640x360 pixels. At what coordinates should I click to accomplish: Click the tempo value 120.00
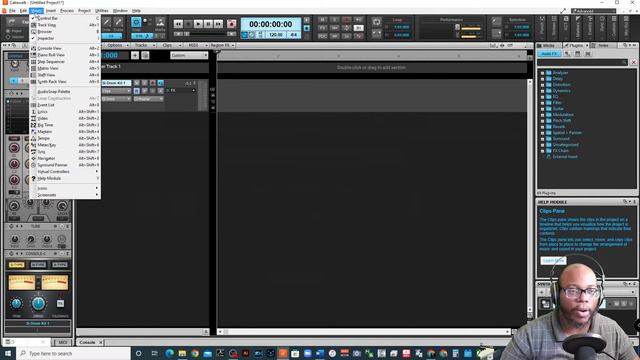click(x=276, y=35)
